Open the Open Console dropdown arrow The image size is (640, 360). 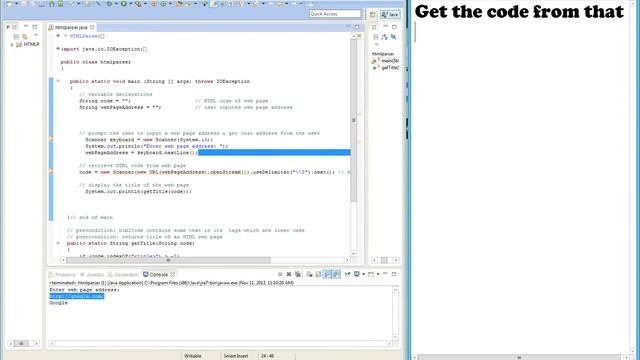click(378, 274)
